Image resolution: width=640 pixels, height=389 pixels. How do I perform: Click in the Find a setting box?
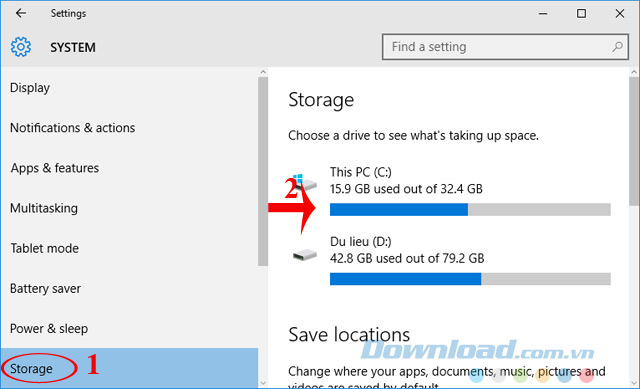click(x=505, y=47)
